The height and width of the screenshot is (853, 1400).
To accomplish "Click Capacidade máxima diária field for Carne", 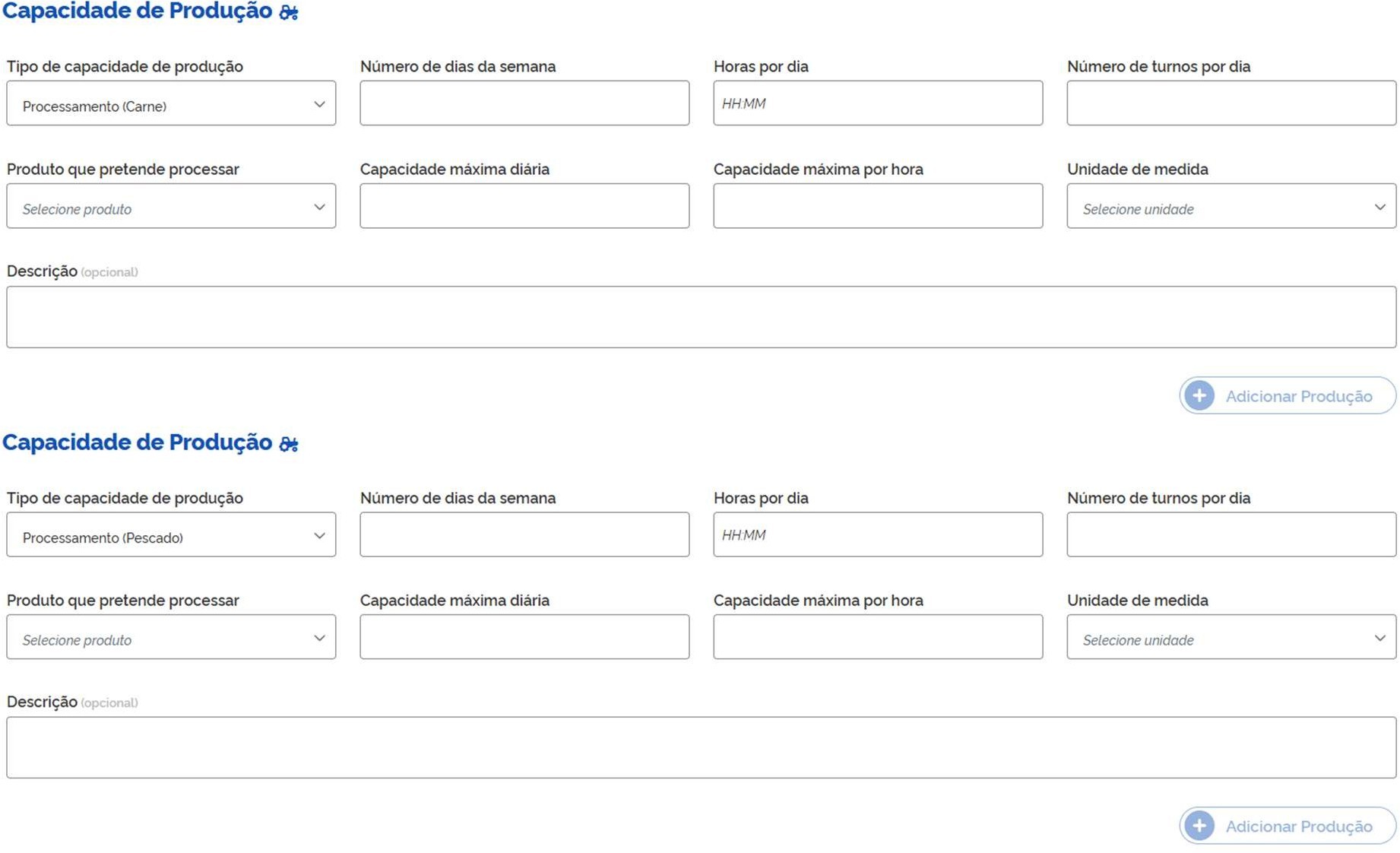I will click(x=524, y=207).
